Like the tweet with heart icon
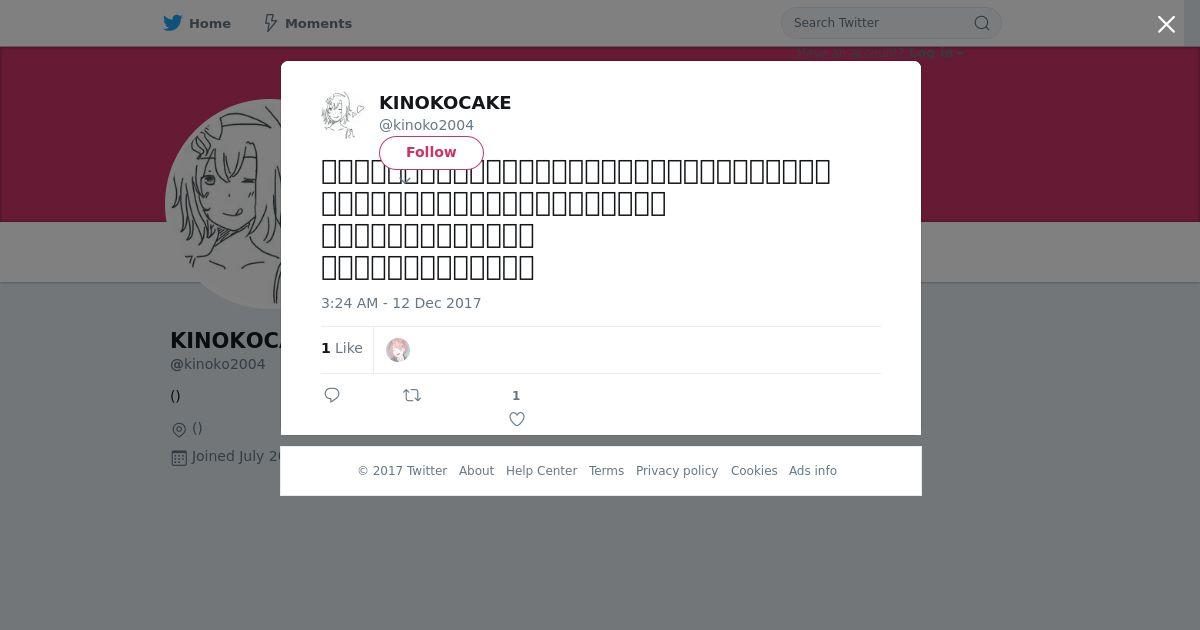 coord(517,419)
